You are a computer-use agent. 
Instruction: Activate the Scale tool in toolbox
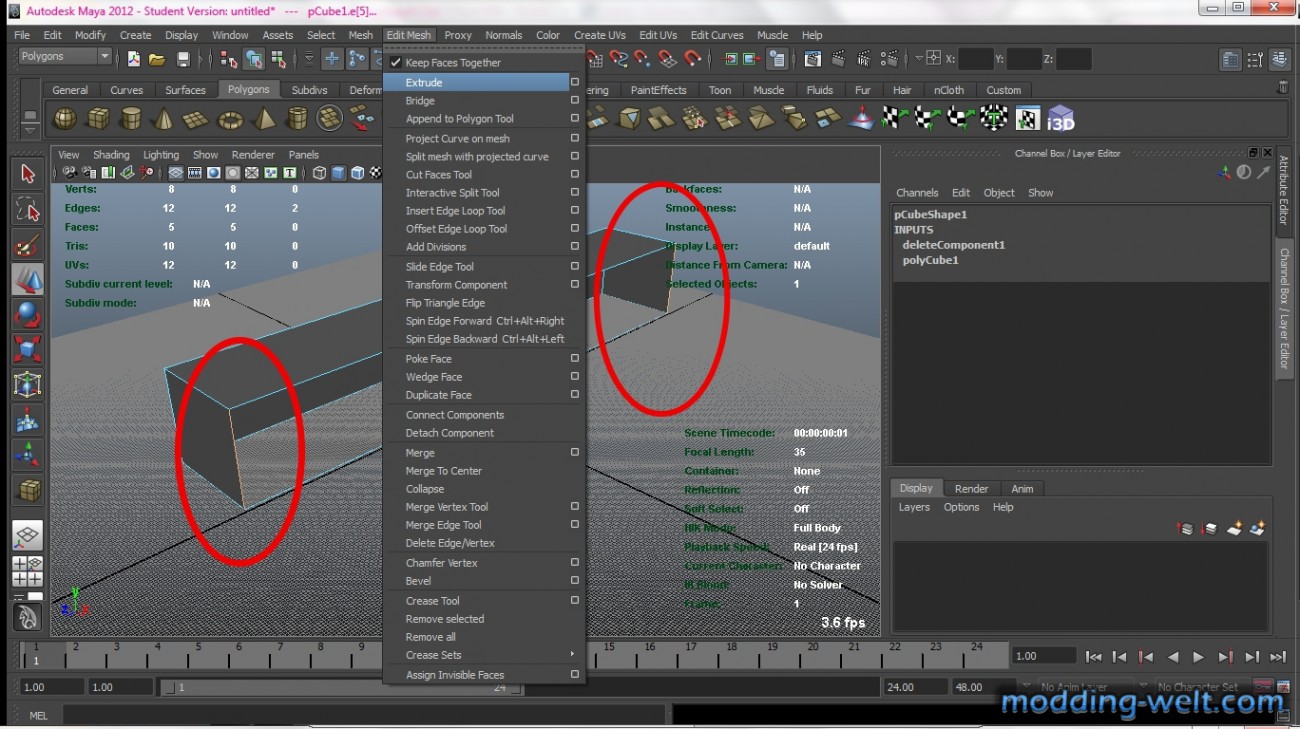(x=28, y=349)
